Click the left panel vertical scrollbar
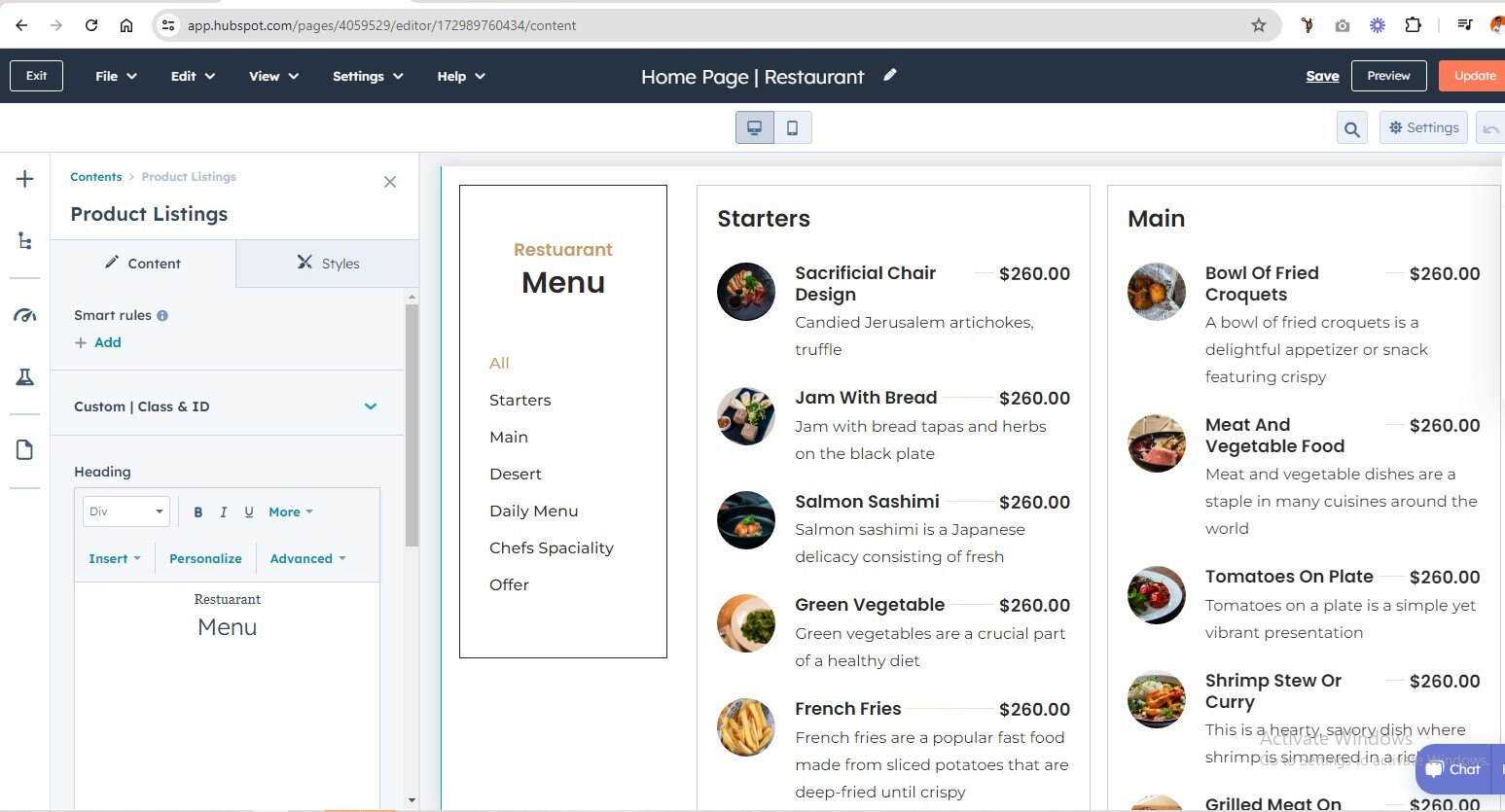This screenshot has height=812, width=1505. 412,428
